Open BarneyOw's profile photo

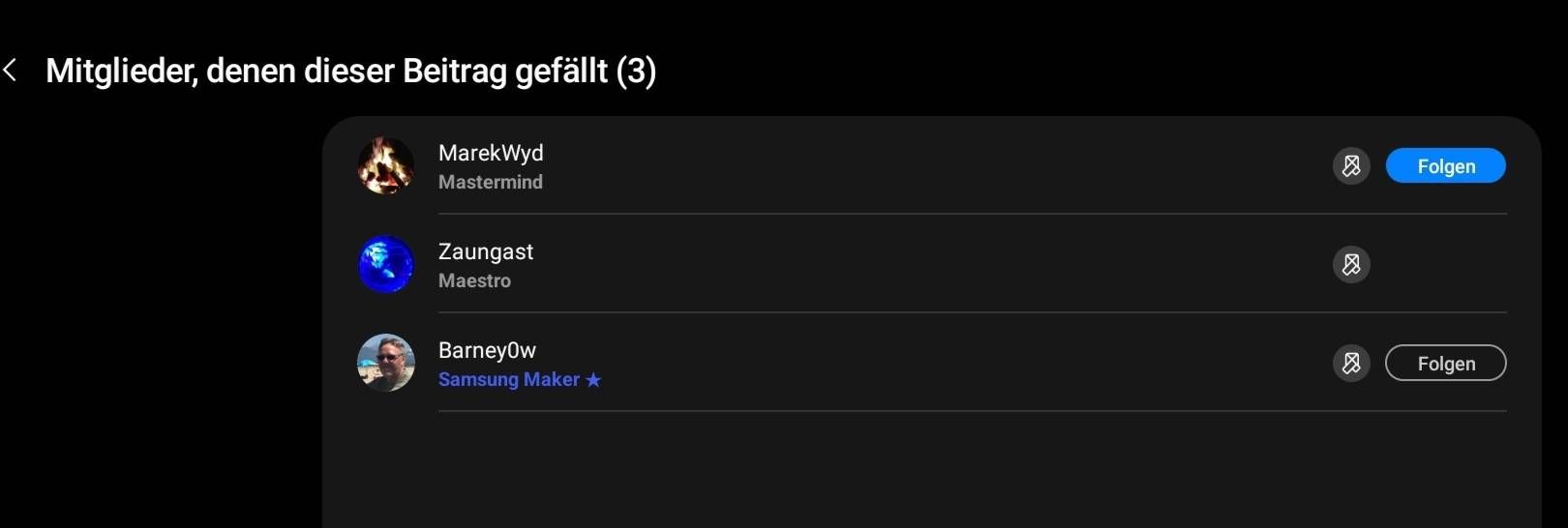pos(386,363)
